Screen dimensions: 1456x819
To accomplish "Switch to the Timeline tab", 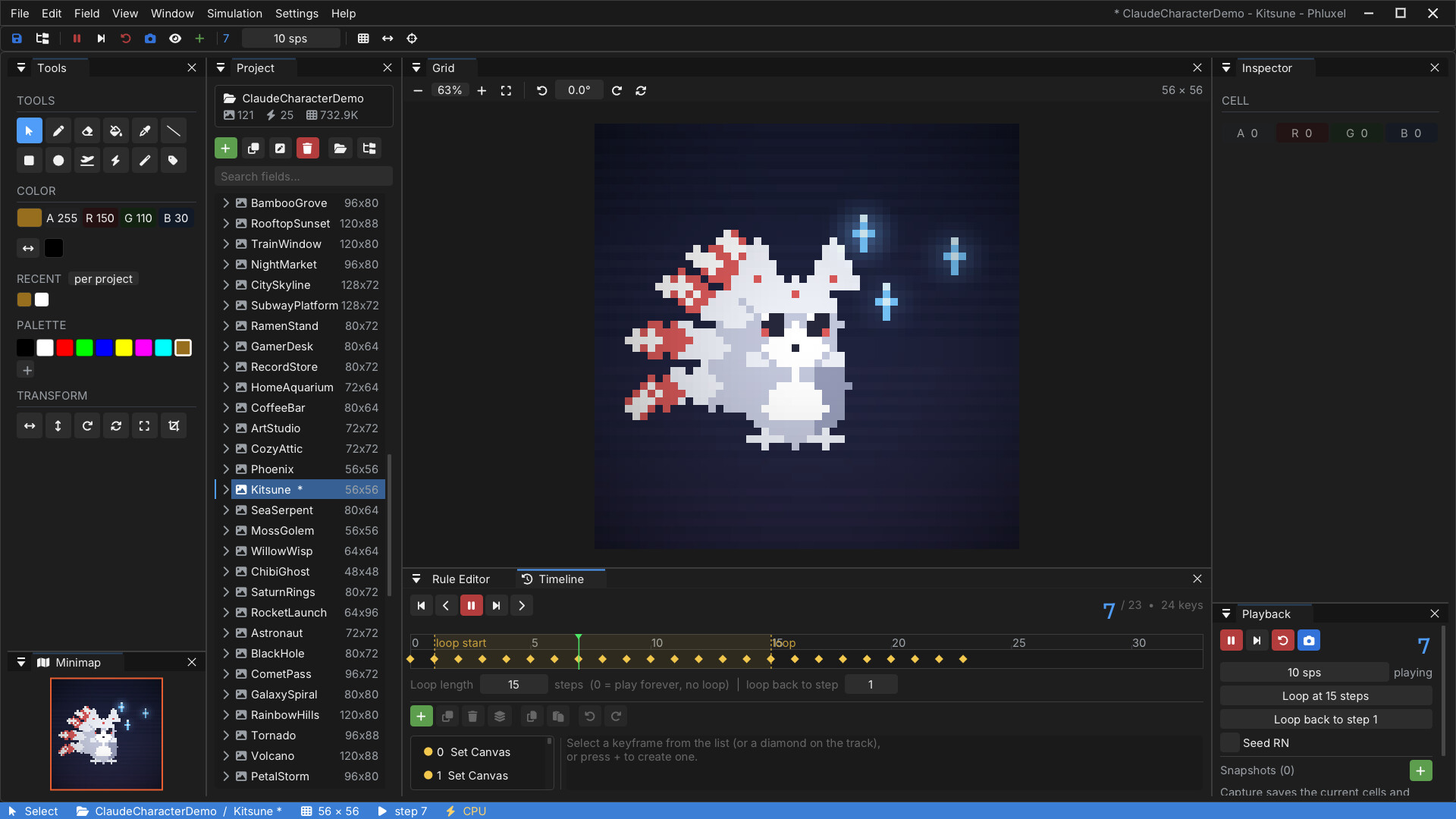I will coord(560,579).
